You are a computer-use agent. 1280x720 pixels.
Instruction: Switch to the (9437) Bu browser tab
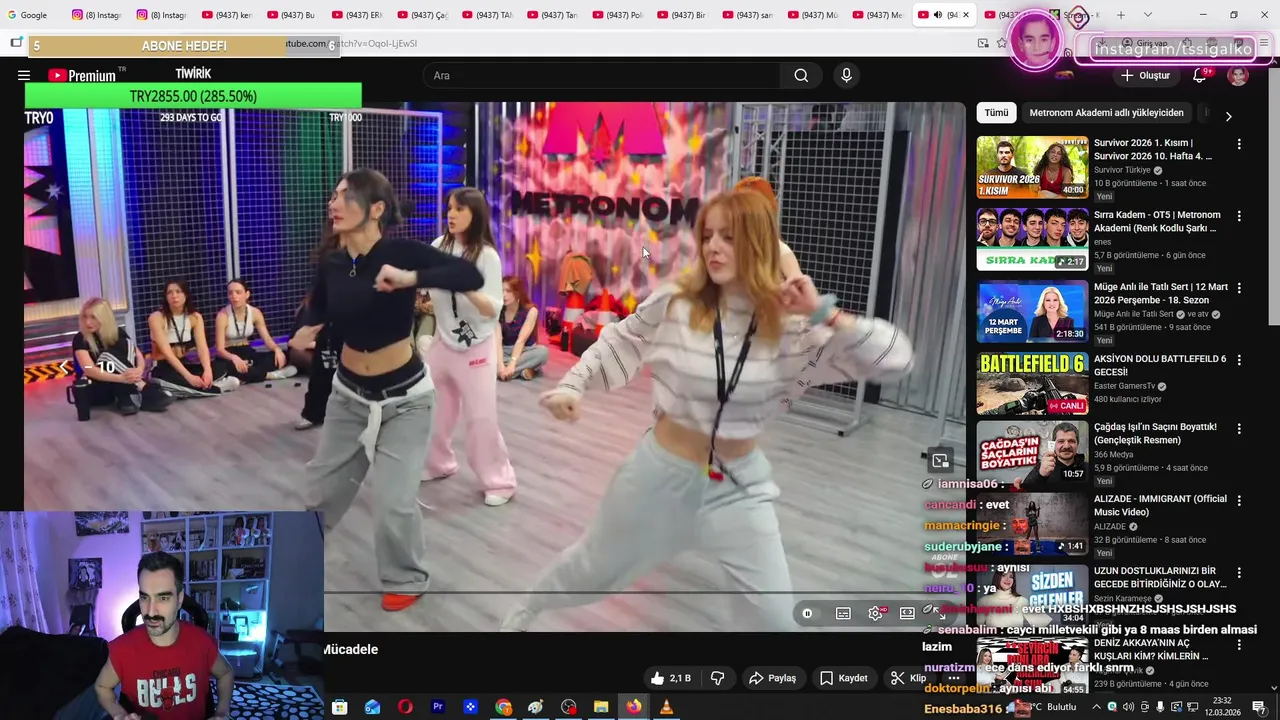click(290, 15)
